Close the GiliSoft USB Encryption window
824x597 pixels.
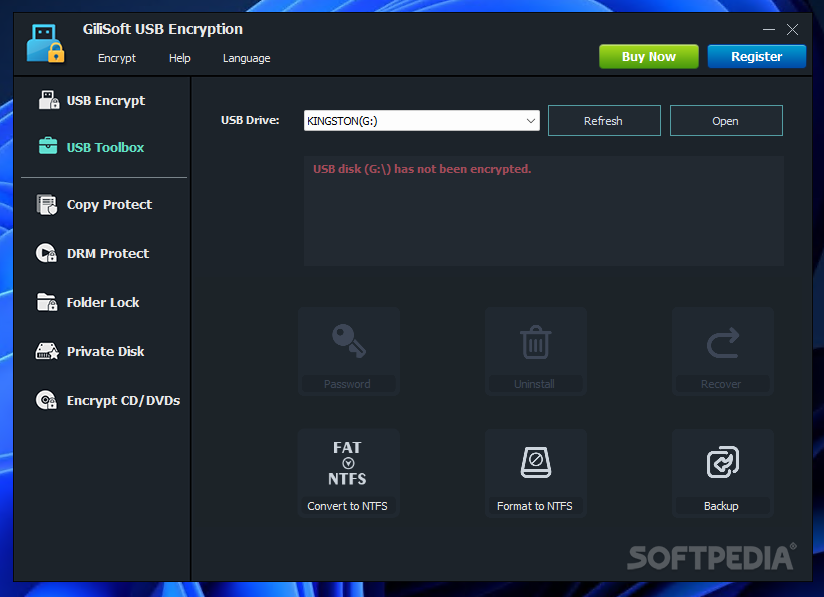(792, 29)
